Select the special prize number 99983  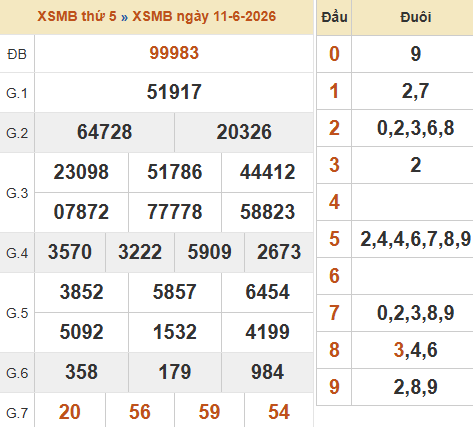coord(174,53)
